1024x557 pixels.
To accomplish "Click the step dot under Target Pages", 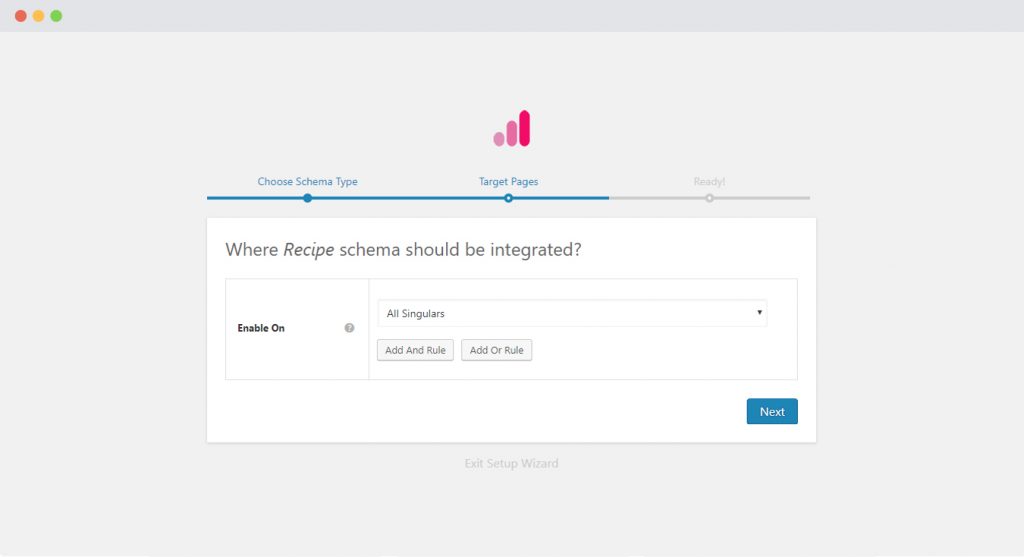I will pyautogui.click(x=508, y=198).
